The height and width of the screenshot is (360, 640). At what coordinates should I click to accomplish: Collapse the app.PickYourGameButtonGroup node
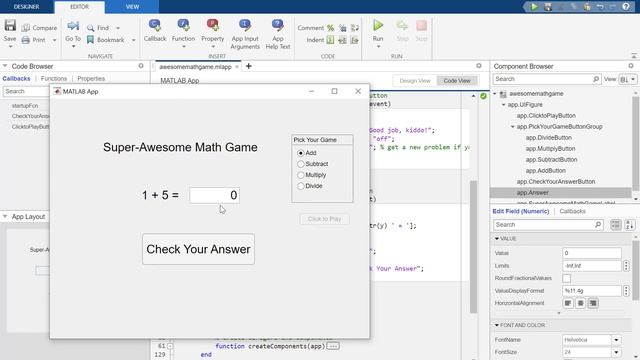pyautogui.click(x=513, y=127)
